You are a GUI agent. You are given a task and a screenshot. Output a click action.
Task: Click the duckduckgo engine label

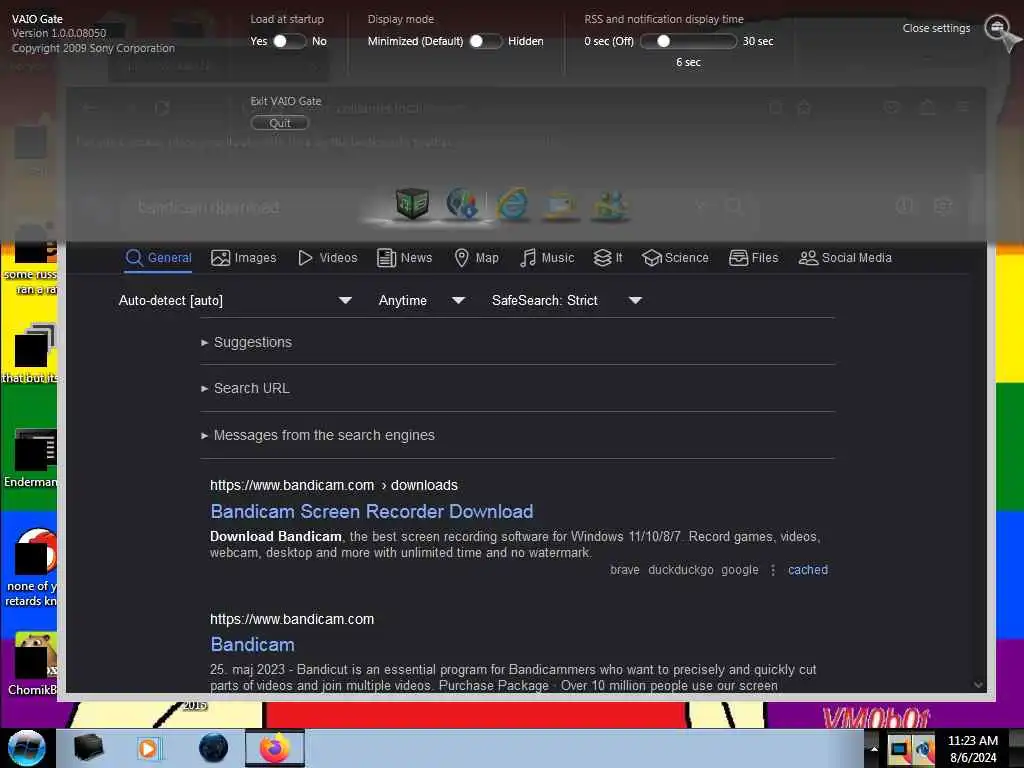680,570
